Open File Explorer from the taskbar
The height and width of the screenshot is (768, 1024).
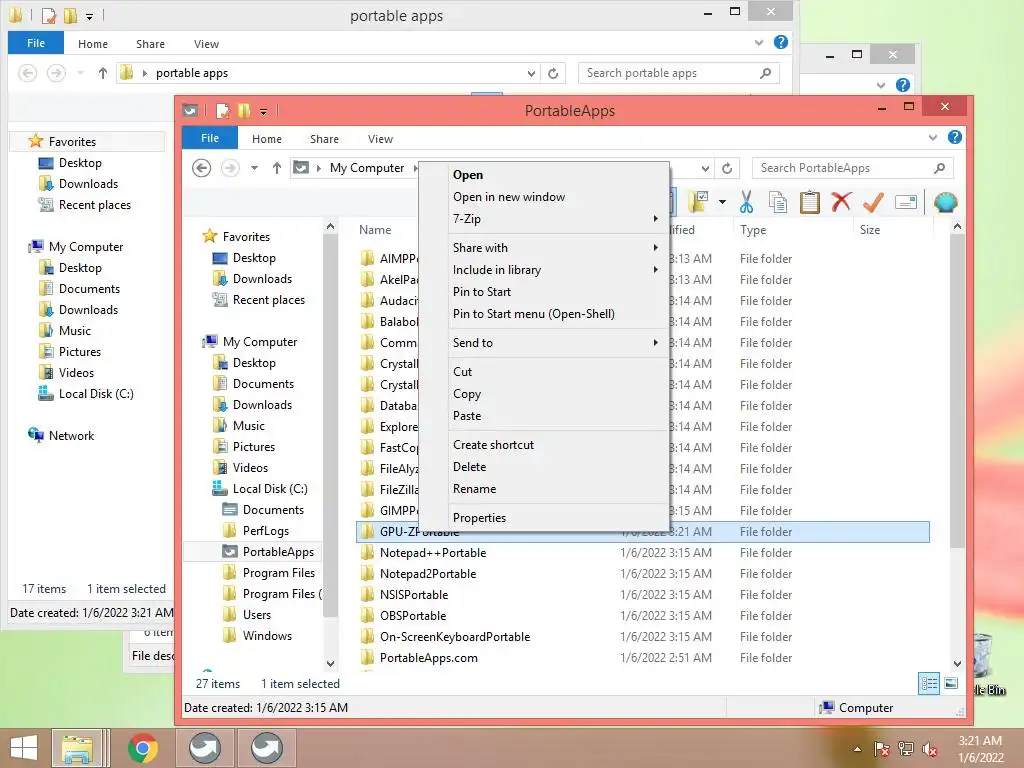click(x=77, y=748)
